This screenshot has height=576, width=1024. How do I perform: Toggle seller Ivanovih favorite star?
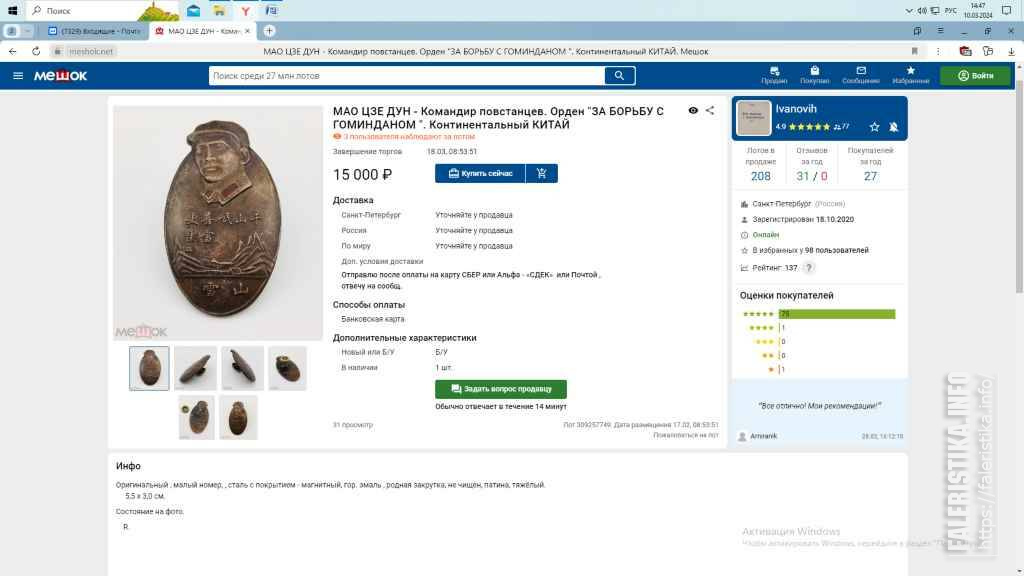click(874, 127)
